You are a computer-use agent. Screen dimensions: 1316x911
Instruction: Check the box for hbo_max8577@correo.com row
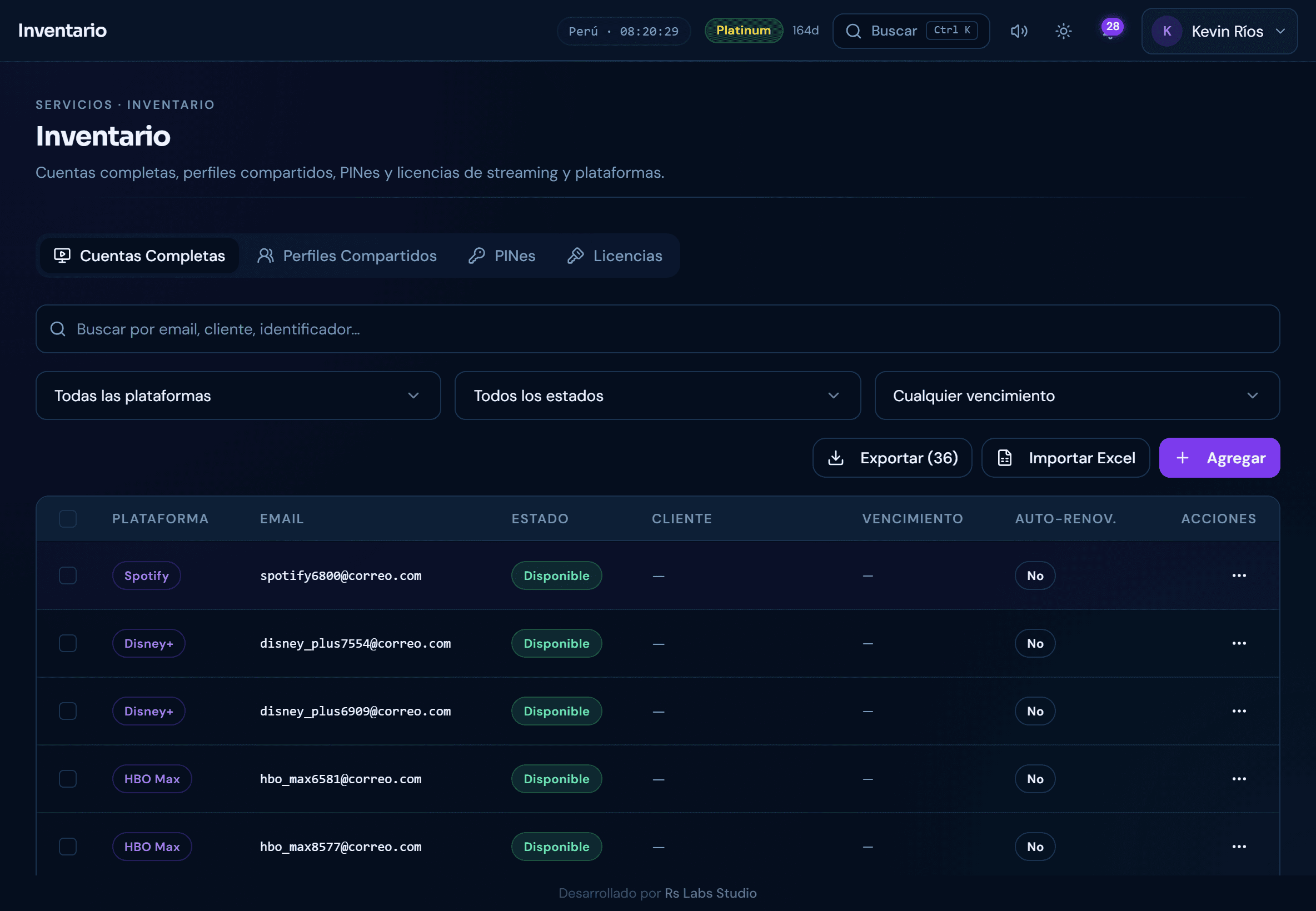(68, 847)
